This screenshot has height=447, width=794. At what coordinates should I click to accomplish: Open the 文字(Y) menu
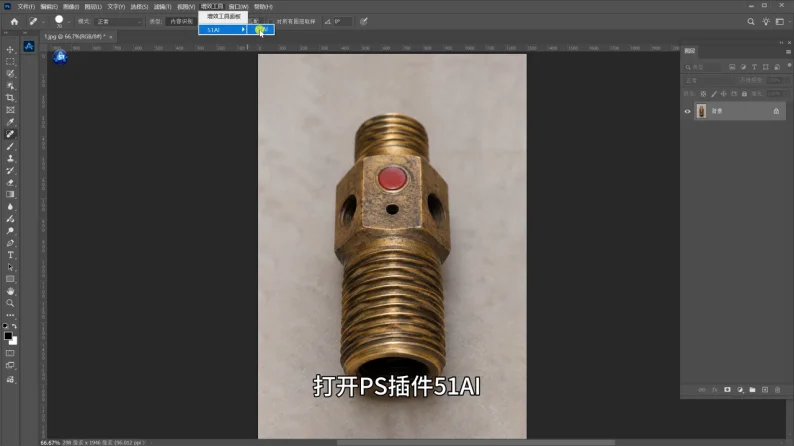(x=115, y=7)
